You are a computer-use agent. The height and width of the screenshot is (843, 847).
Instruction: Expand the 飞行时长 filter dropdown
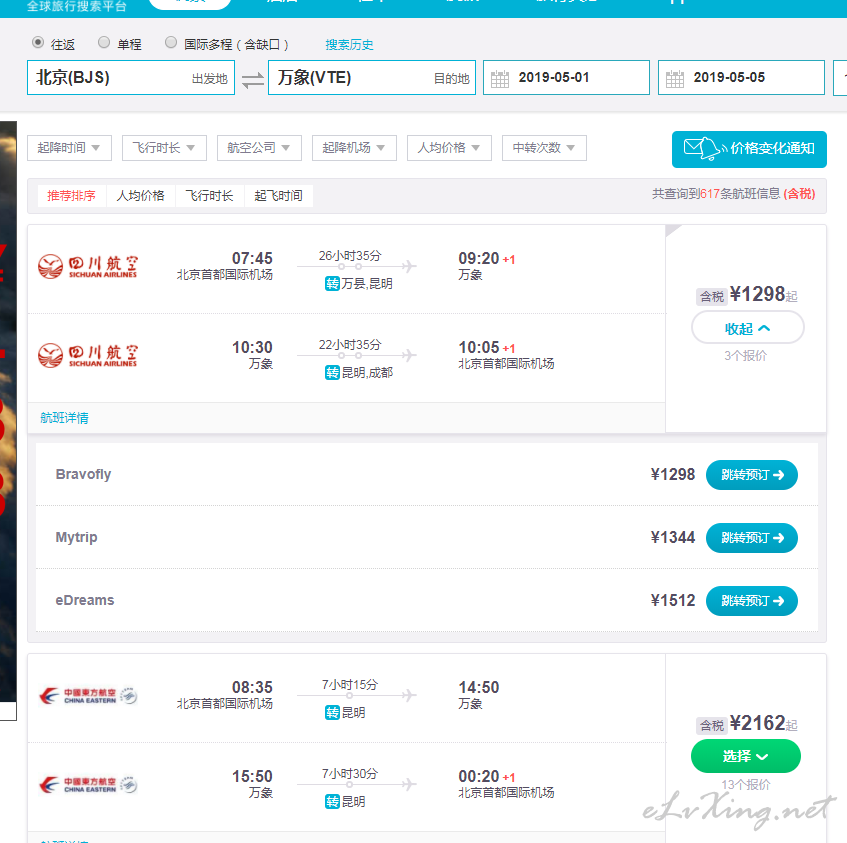[x=164, y=148]
